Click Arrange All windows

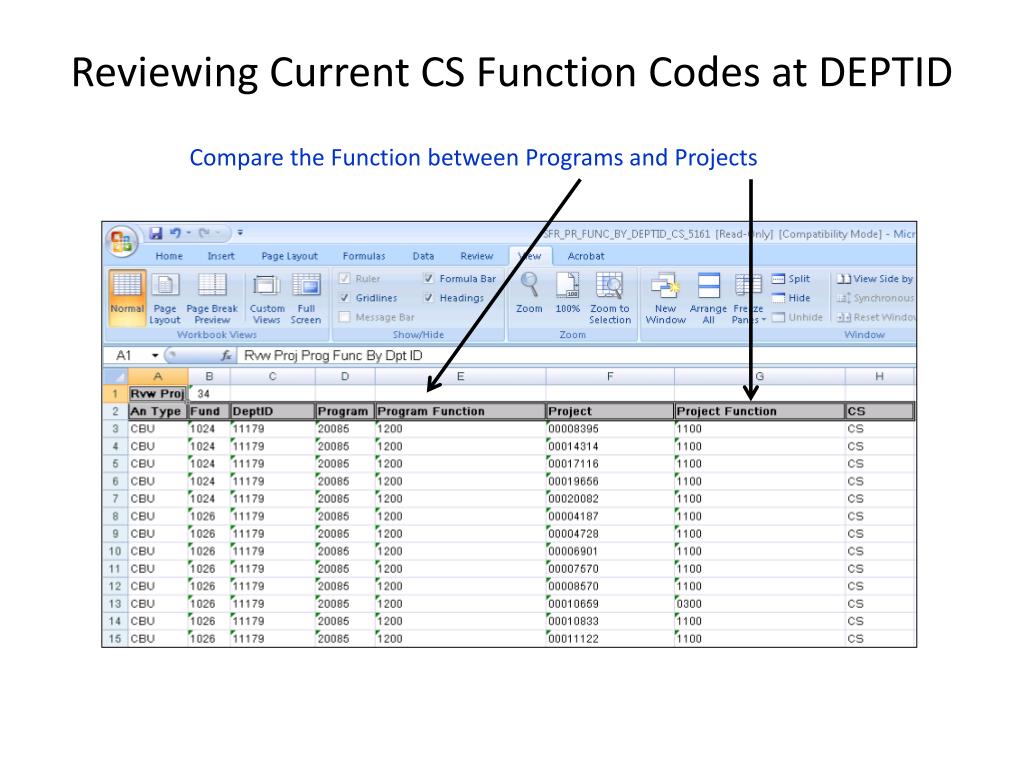click(709, 298)
